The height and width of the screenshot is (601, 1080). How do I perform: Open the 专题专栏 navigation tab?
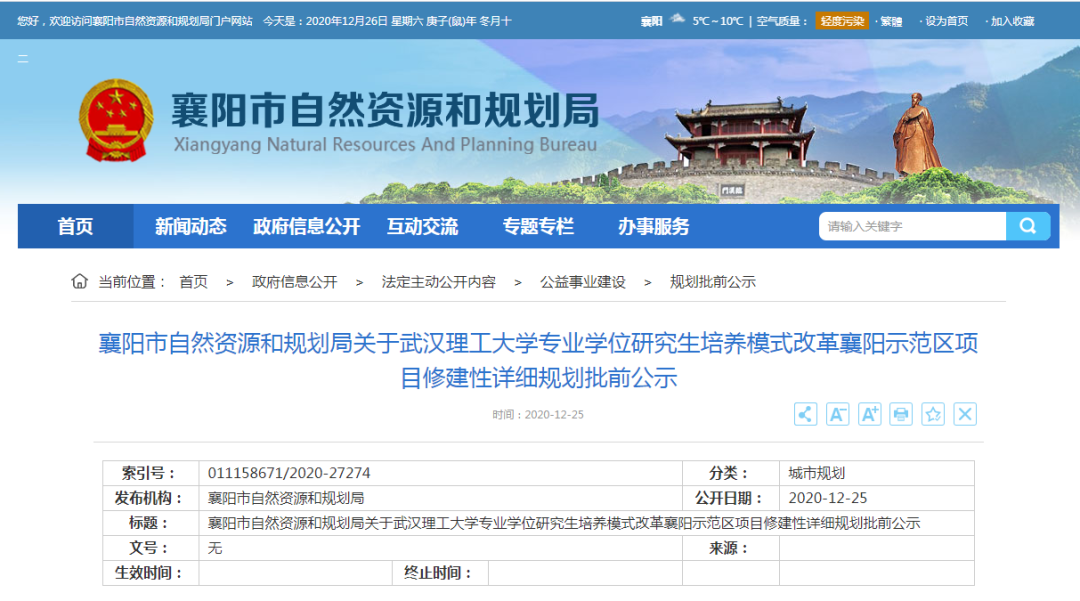pos(538,226)
